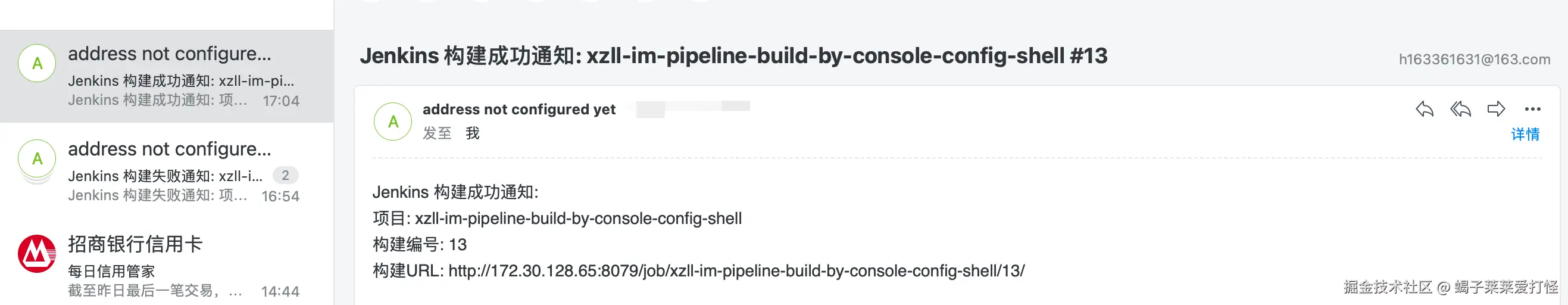
Task: Click the avatar of the 17:04 email
Action: [x=37, y=63]
